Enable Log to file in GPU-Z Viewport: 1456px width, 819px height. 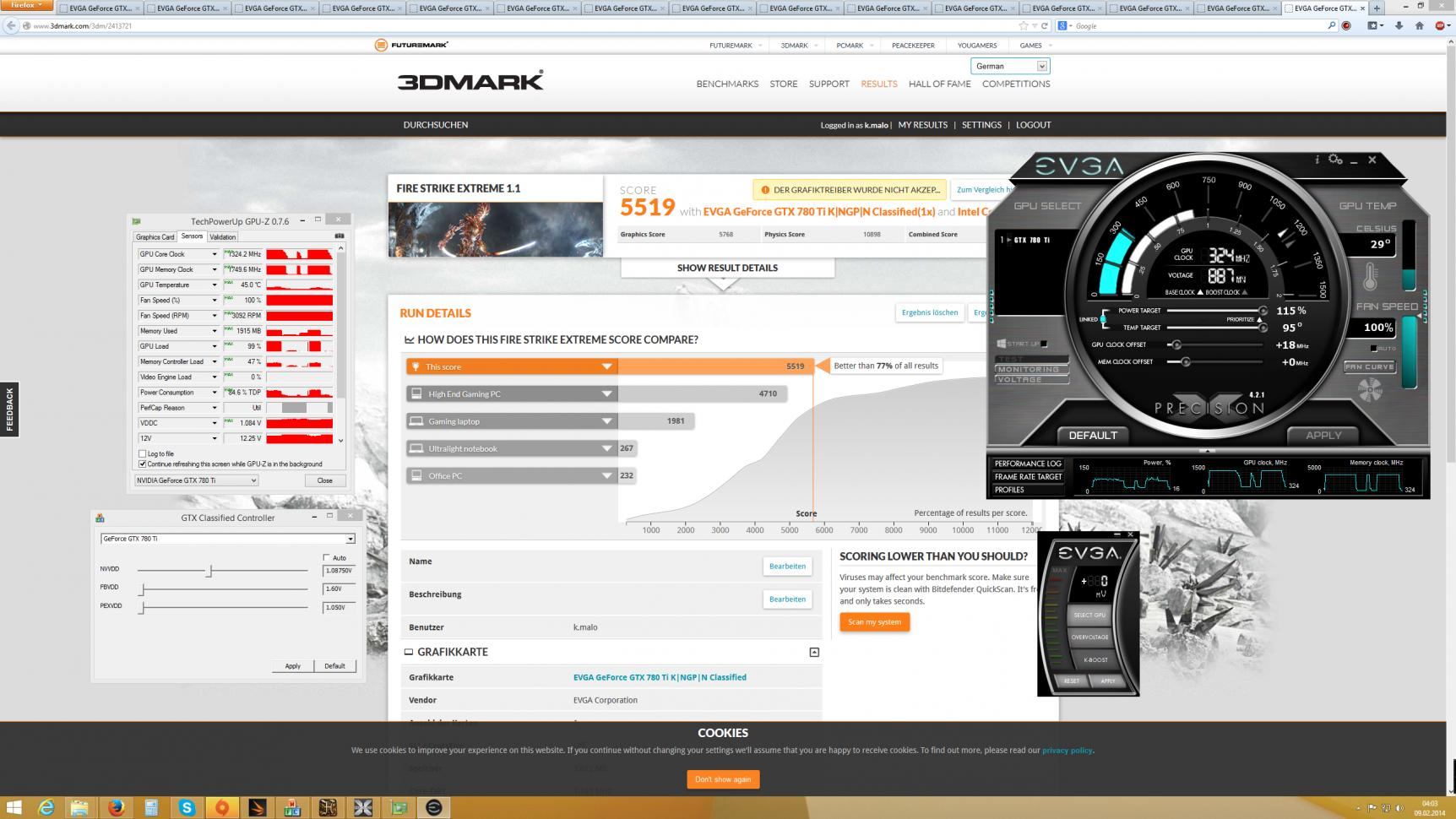(x=143, y=454)
